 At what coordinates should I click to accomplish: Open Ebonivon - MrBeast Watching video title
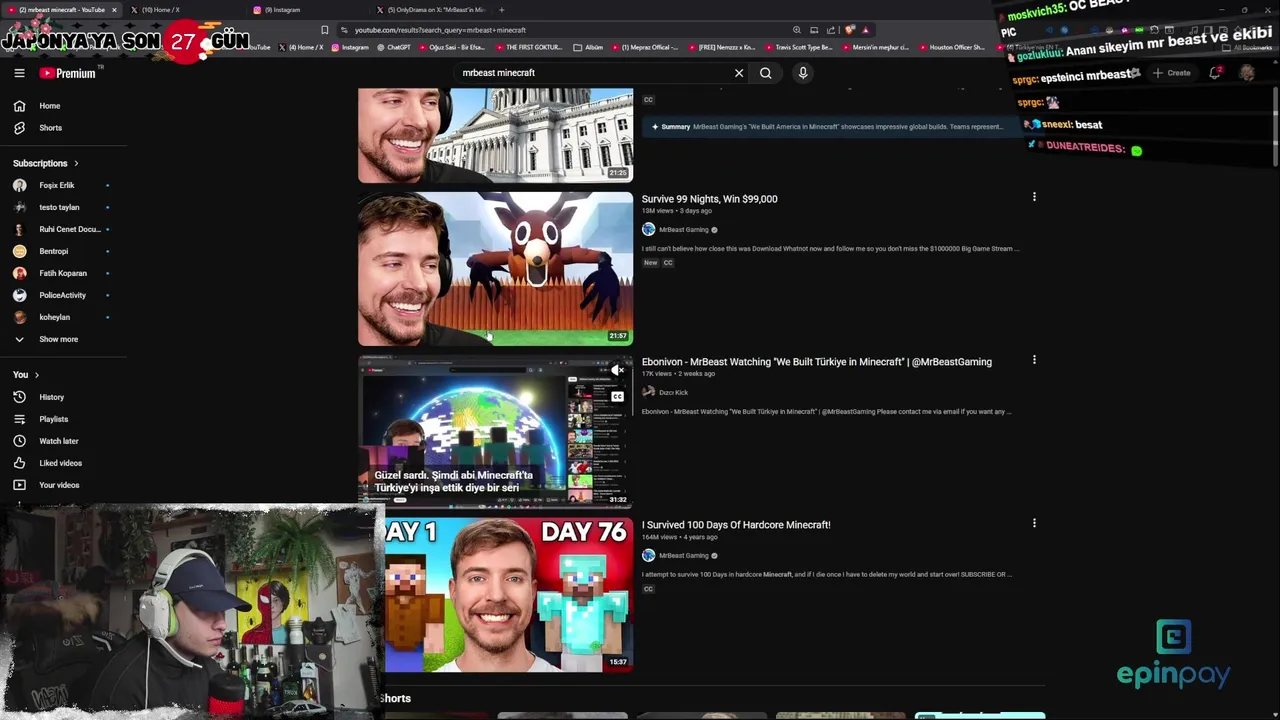(817, 362)
